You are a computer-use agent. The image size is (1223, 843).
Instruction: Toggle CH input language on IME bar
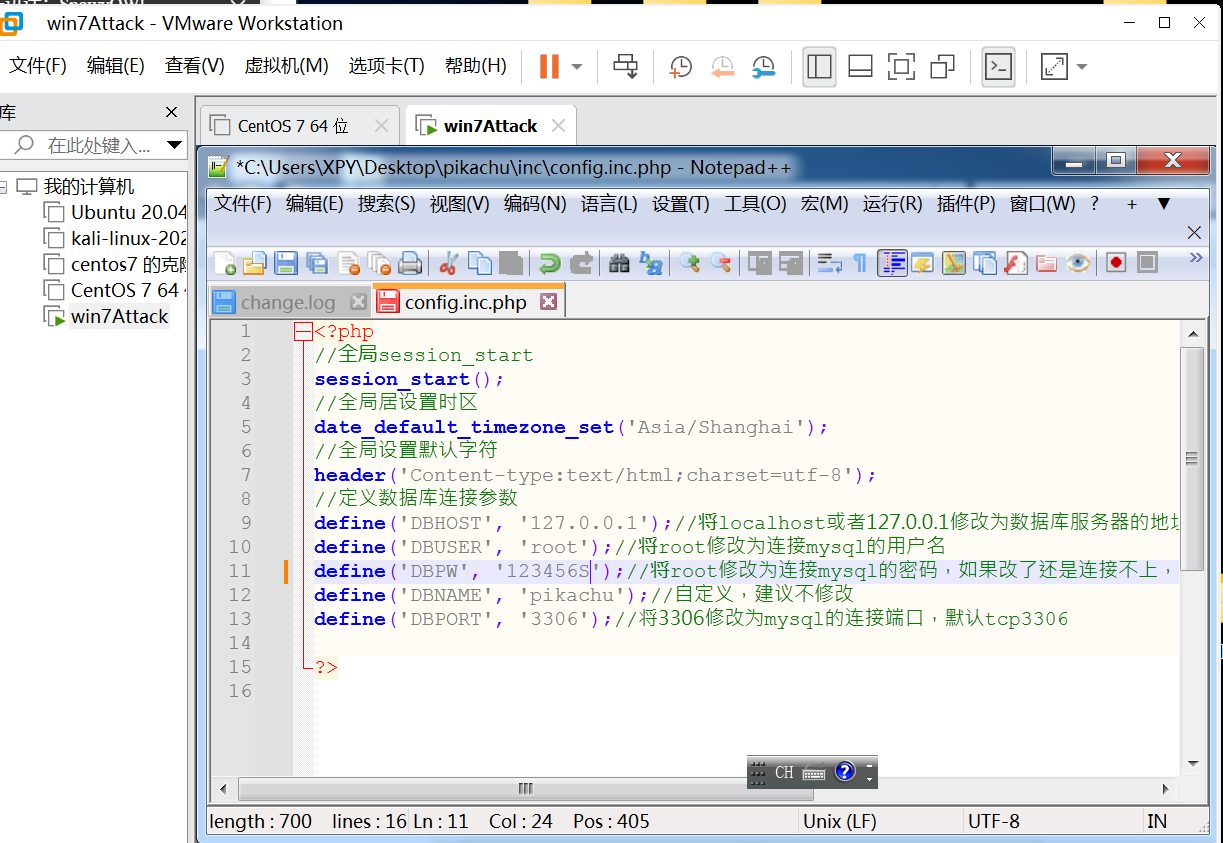pos(784,772)
